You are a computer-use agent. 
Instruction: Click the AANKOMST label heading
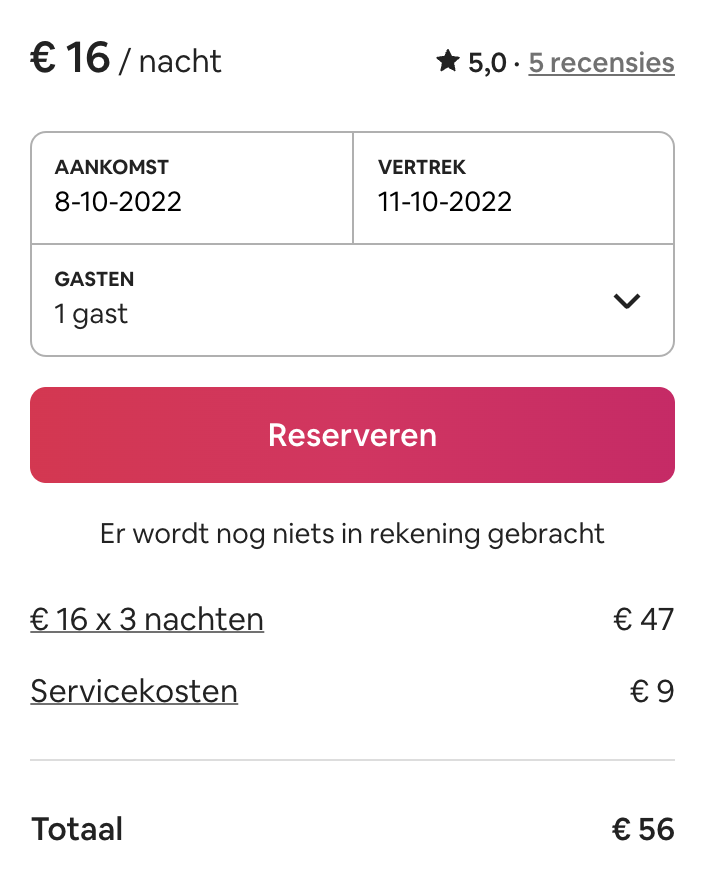[x=112, y=167]
